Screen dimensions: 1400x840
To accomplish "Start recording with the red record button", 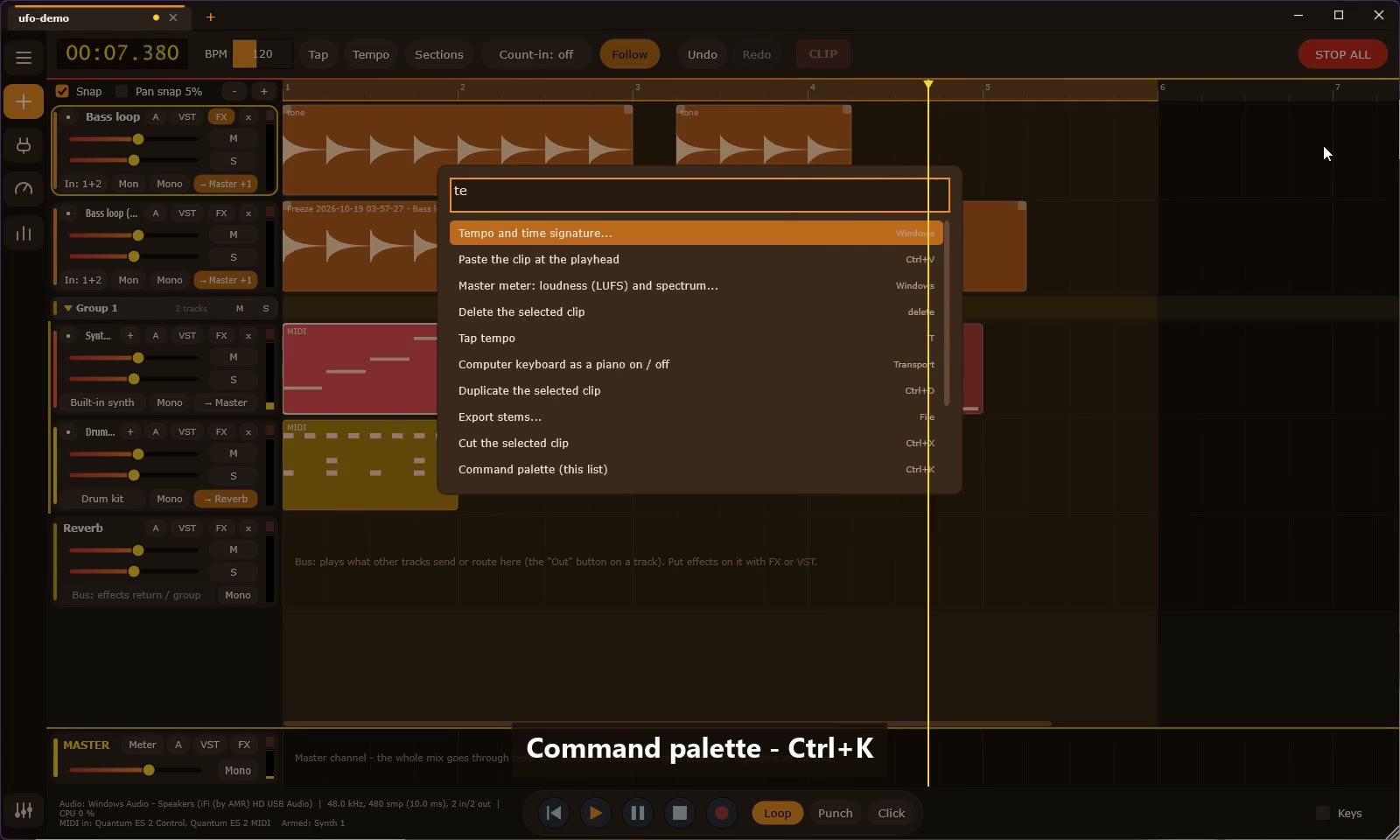I will (722, 813).
